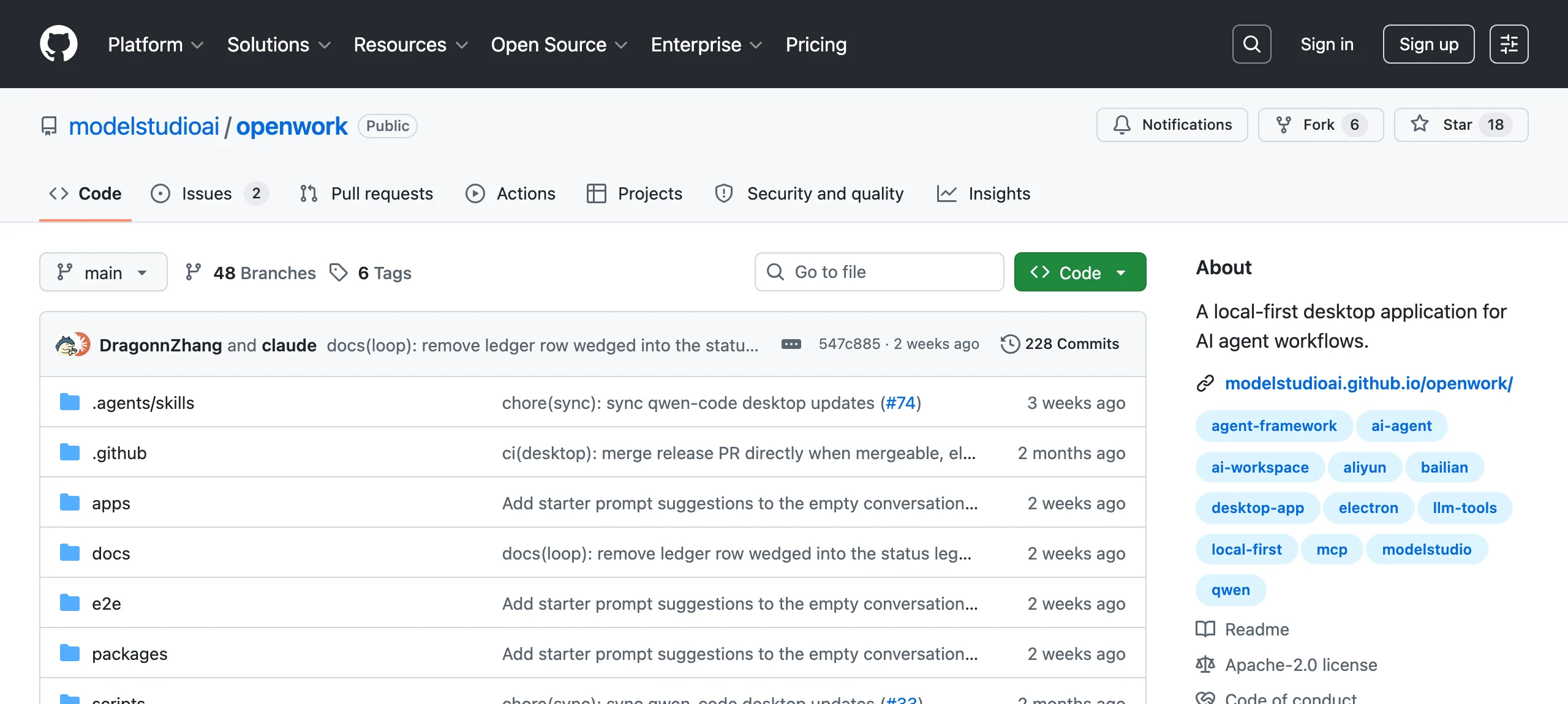Viewport: 1568px width, 704px height.
Task: Expand the Open Source menu
Action: coord(559,44)
